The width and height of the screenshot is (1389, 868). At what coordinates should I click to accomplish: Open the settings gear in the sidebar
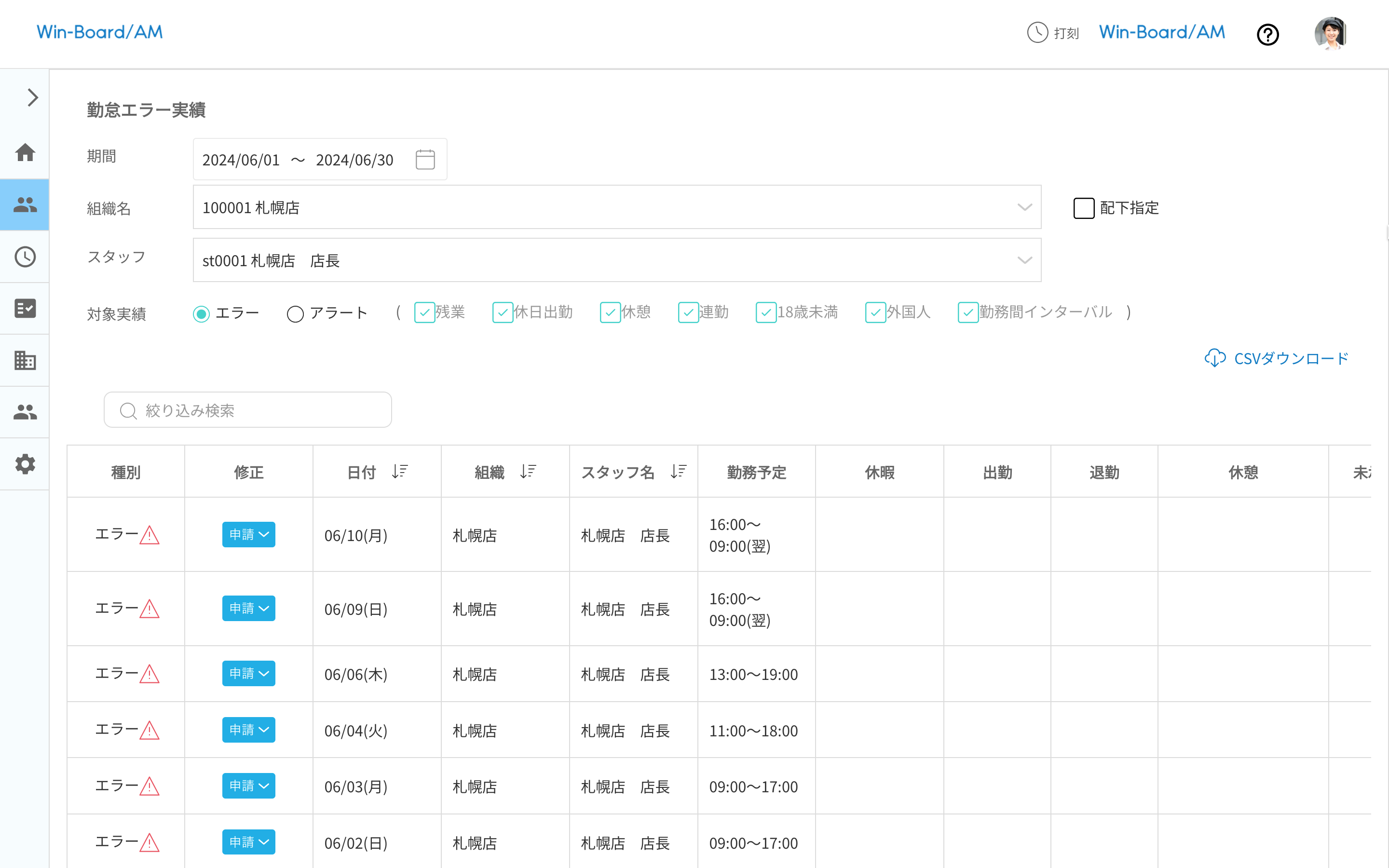click(x=25, y=464)
